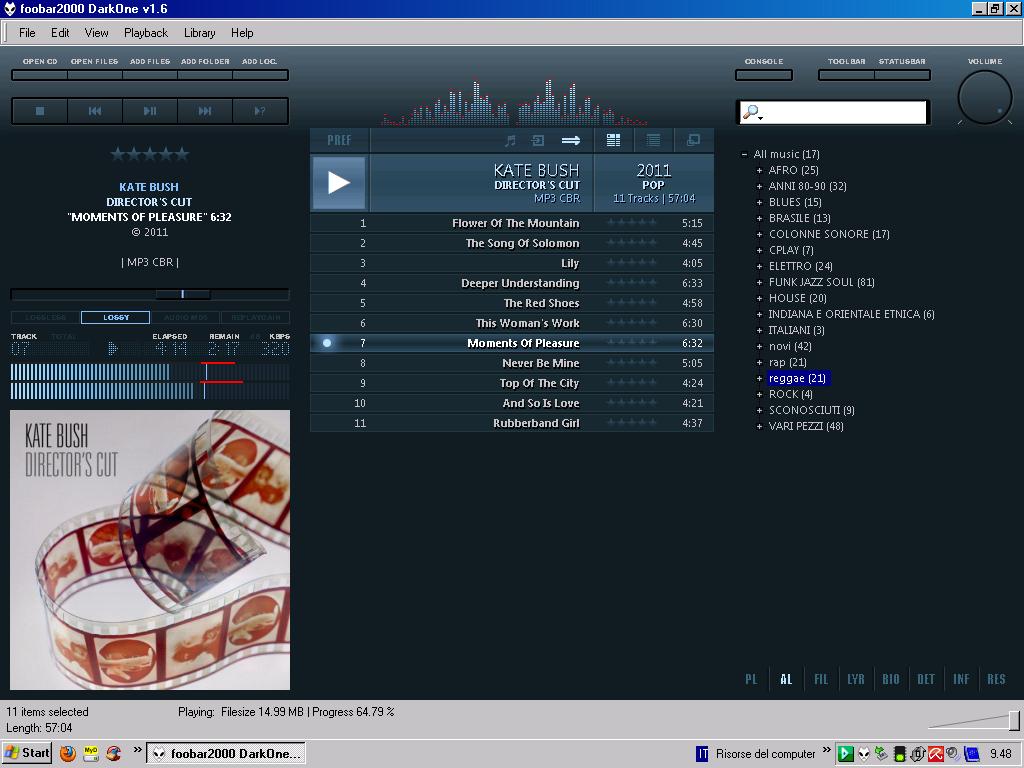
Task: Click the speaker volume icon in the system tray
Action: point(953,754)
